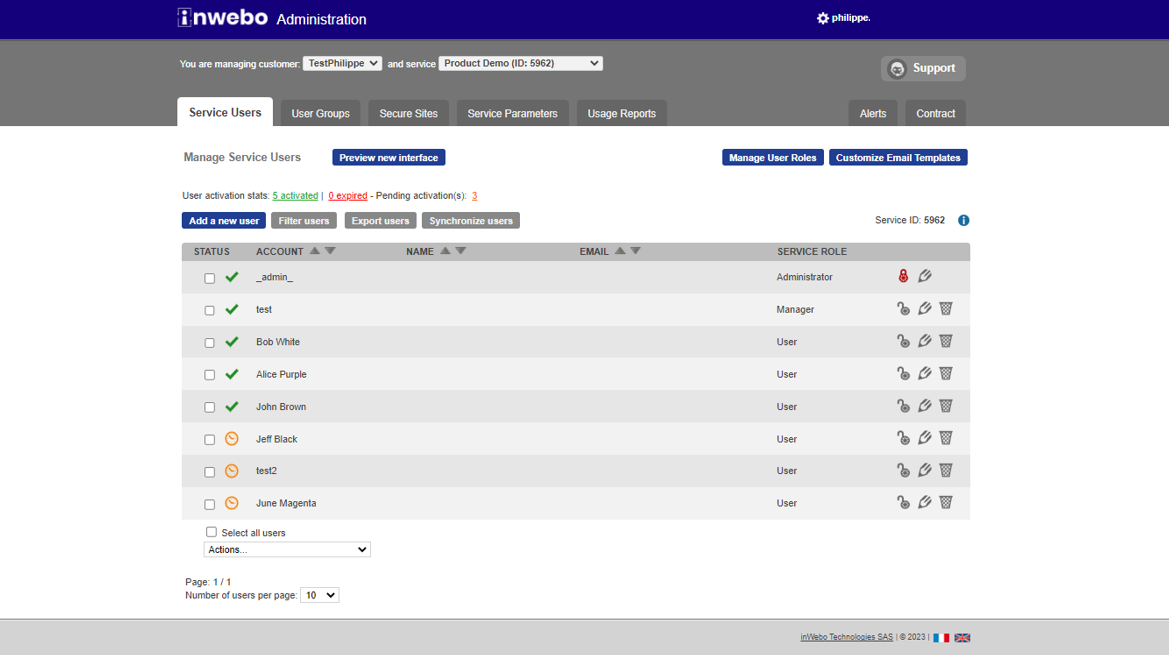Image resolution: width=1169 pixels, height=655 pixels.
Task: Change the number of users per page dropdown
Action: (x=319, y=595)
